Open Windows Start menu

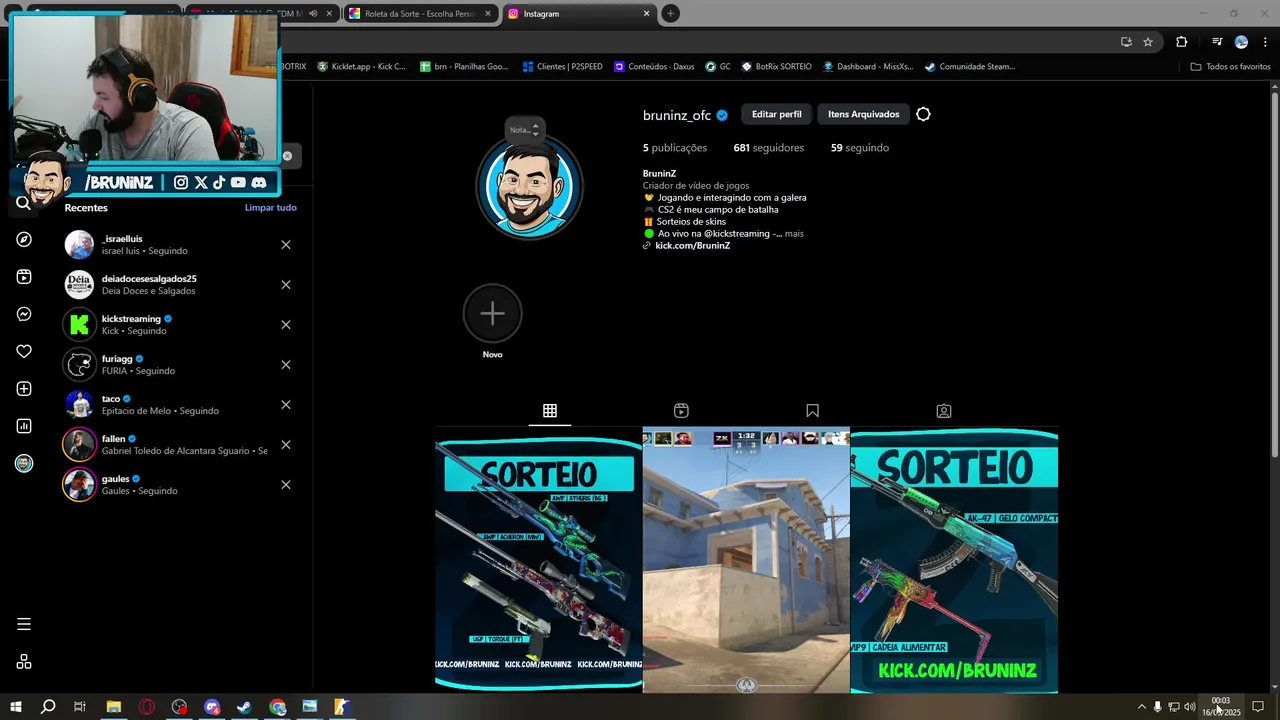[x=16, y=707]
